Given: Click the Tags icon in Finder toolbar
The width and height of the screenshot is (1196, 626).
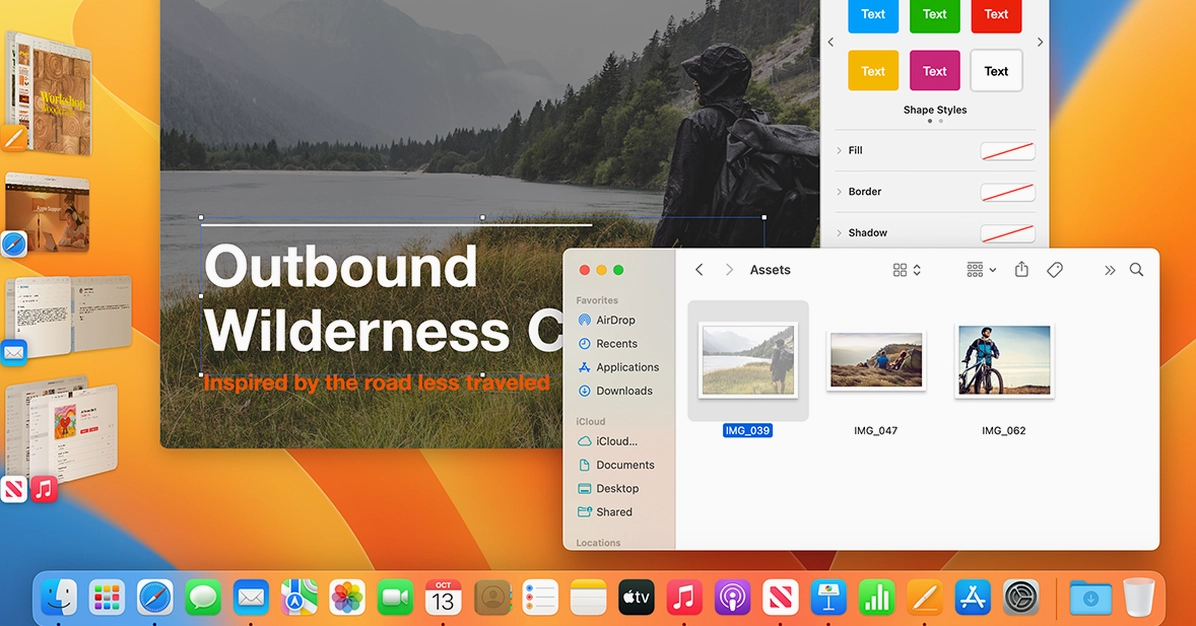Looking at the screenshot, I should click(1054, 270).
